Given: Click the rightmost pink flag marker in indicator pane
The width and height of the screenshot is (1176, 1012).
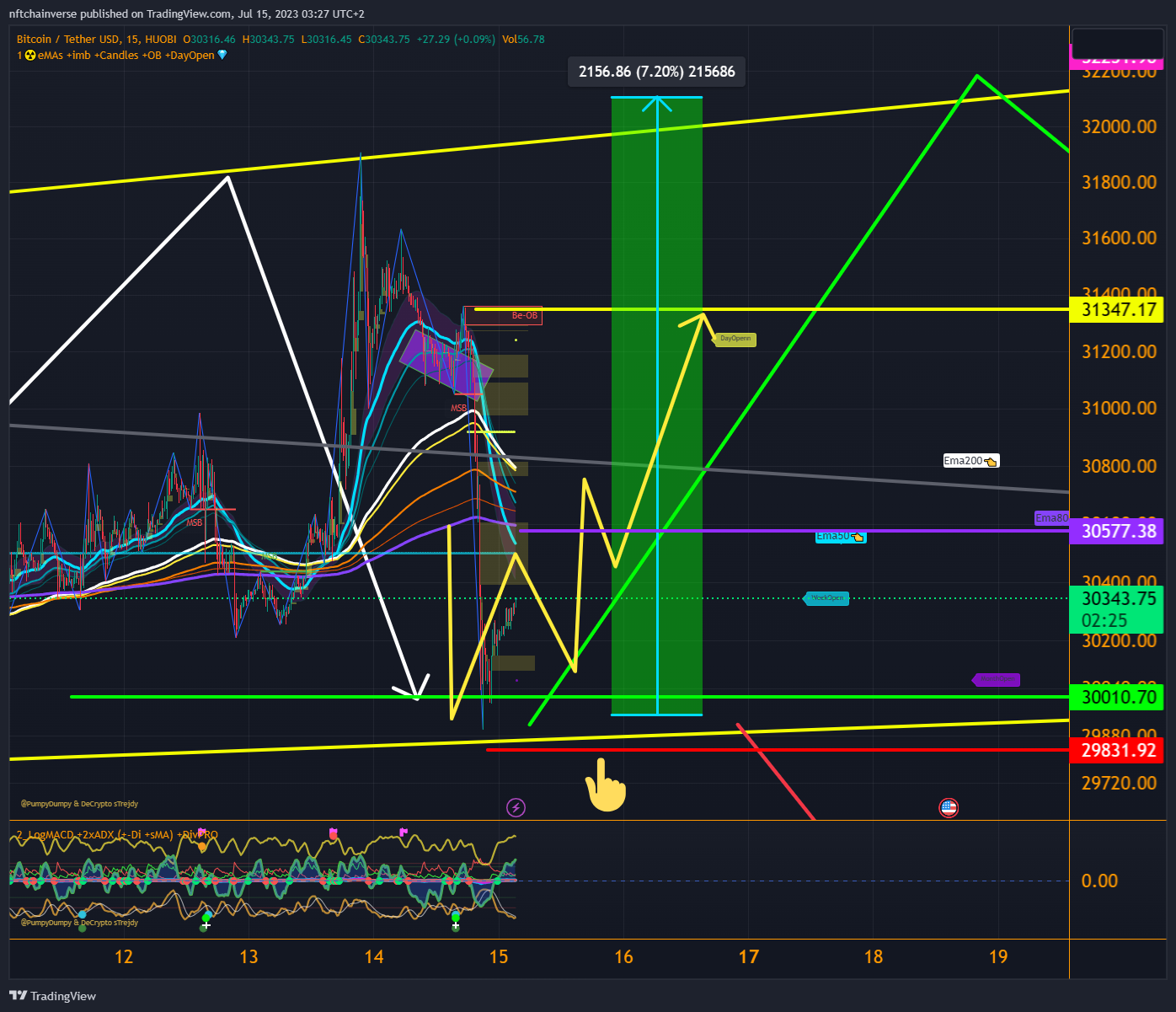Looking at the screenshot, I should pos(404,833).
